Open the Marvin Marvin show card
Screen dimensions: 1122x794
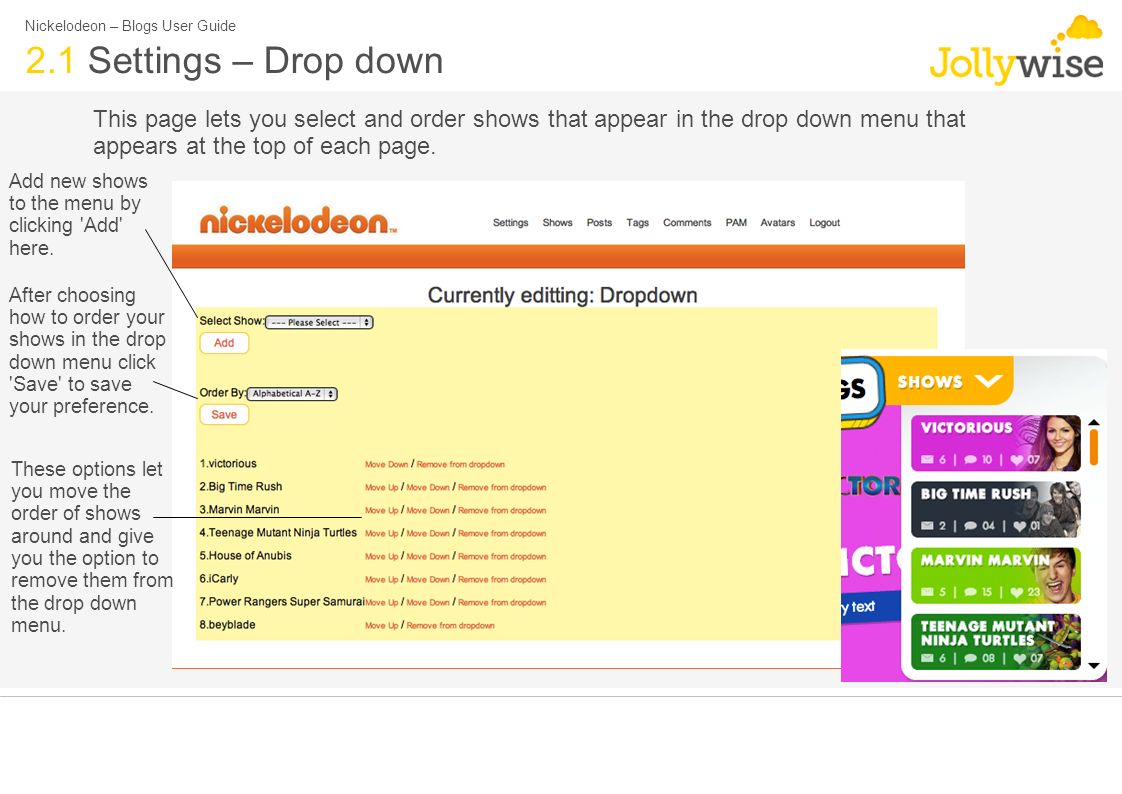click(995, 576)
